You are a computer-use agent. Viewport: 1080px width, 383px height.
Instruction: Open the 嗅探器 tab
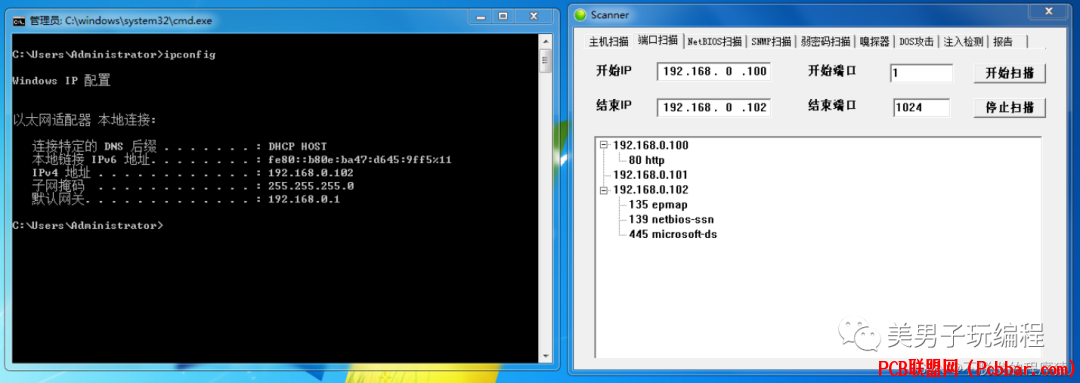(x=875, y=42)
